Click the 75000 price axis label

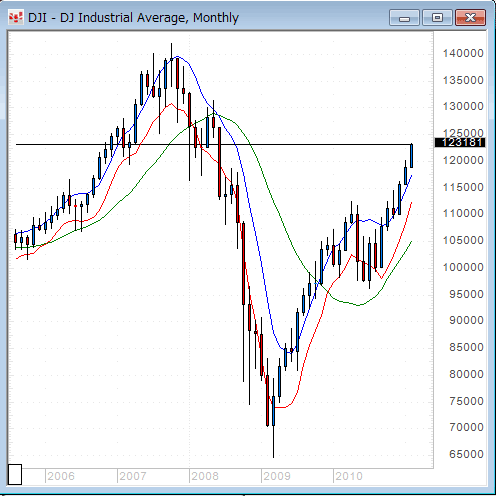pos(466,401)
